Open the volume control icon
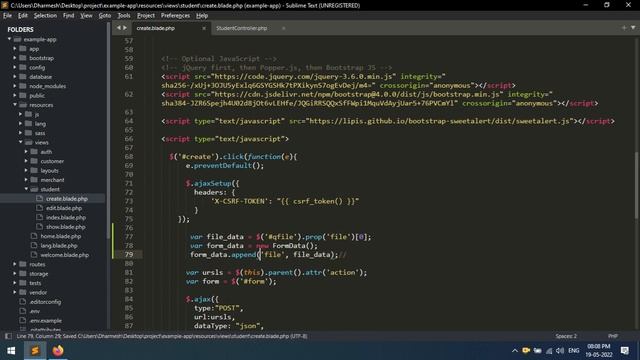Image resolution: width=640 pixels, height=360 pixels. click(560, 351)
